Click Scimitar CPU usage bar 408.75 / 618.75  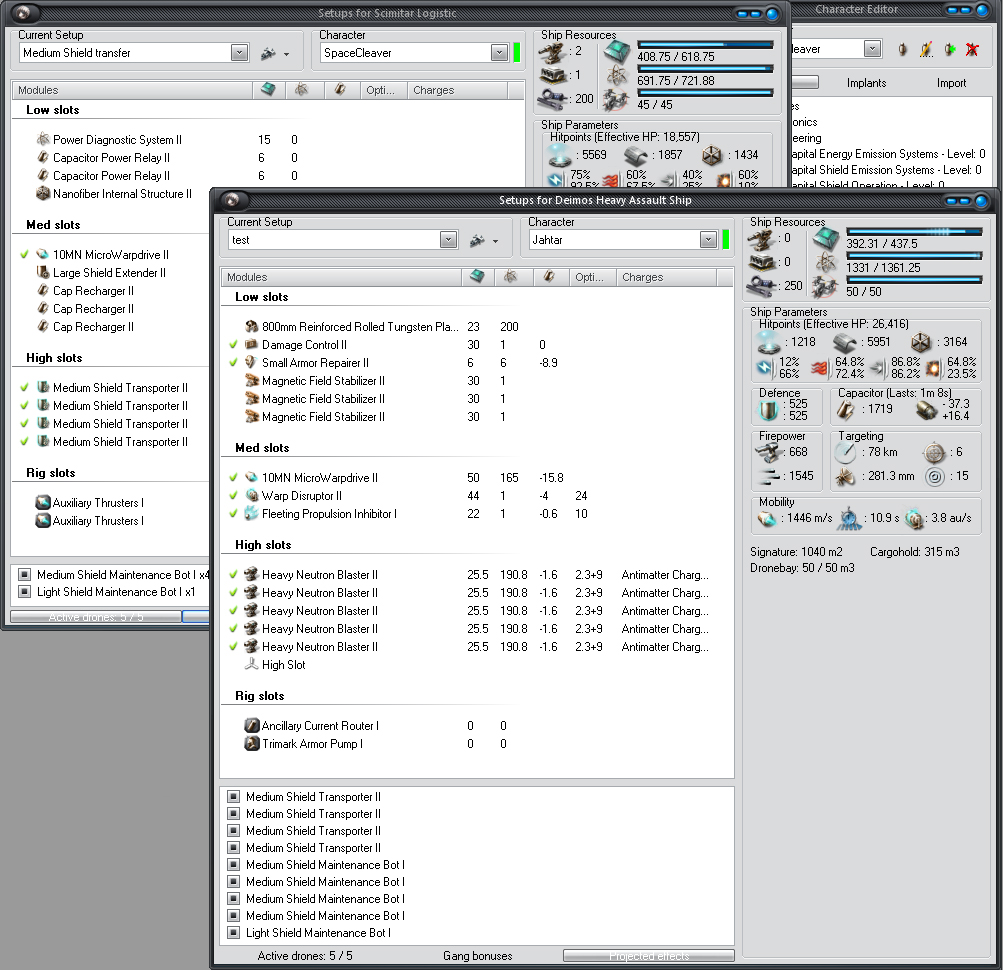coord(706,44)
